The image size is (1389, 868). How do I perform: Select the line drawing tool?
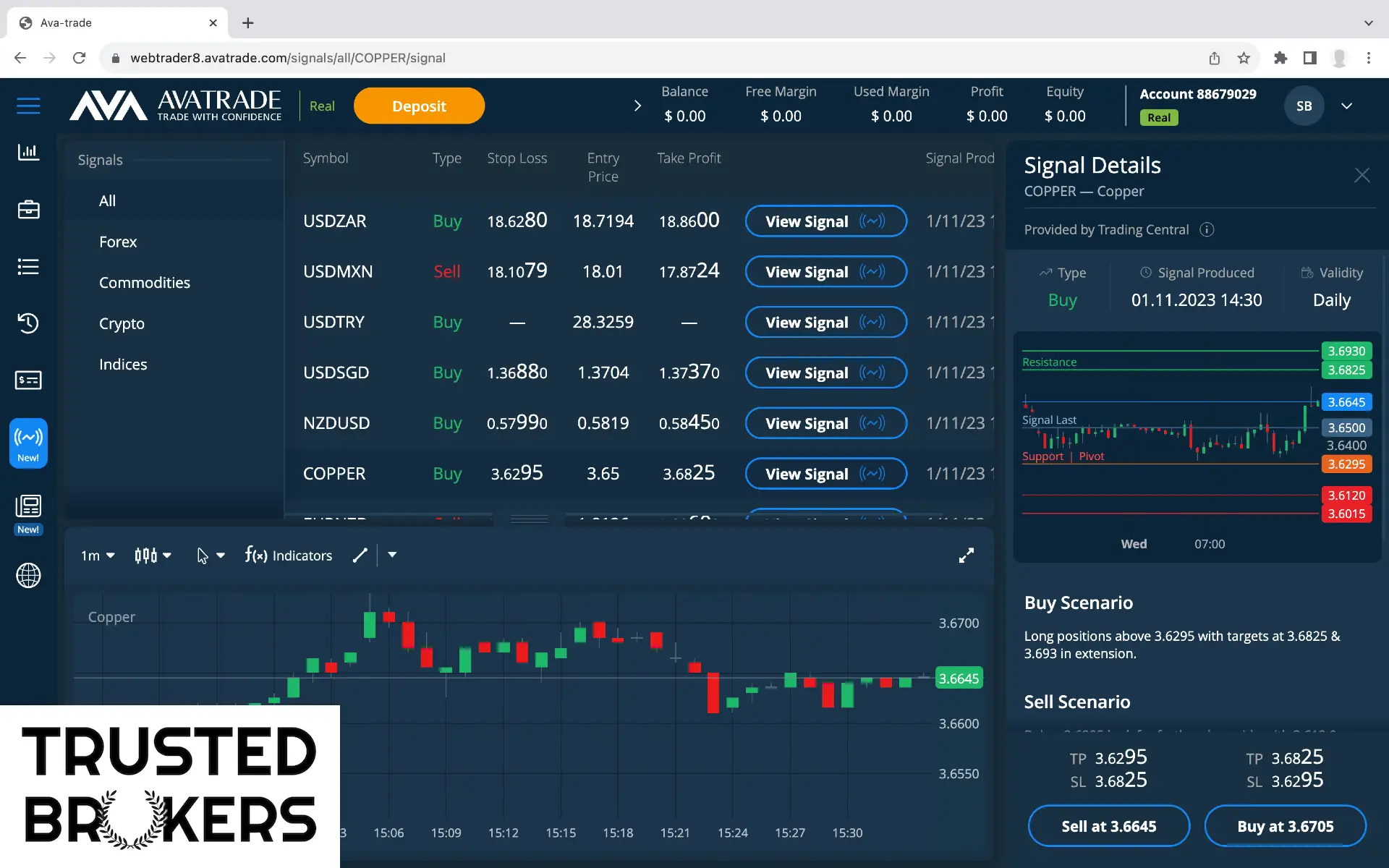360,556
